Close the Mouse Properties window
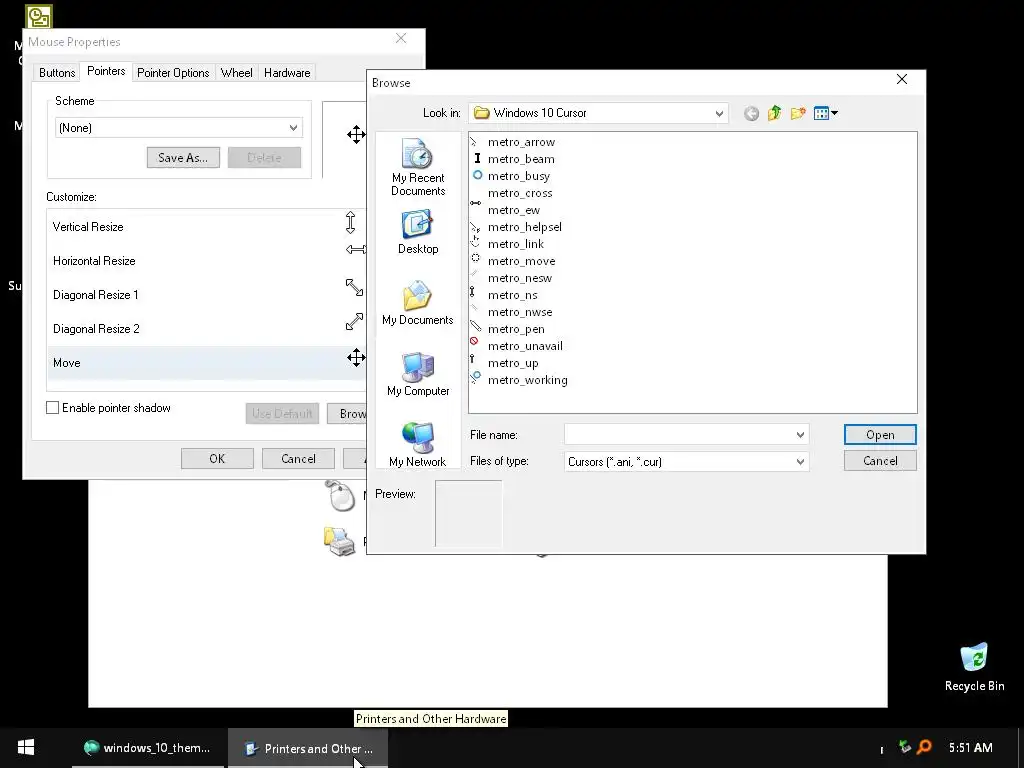Image resolution: width=1024 pixels, height=768 pixels. (x=401, y=39)
